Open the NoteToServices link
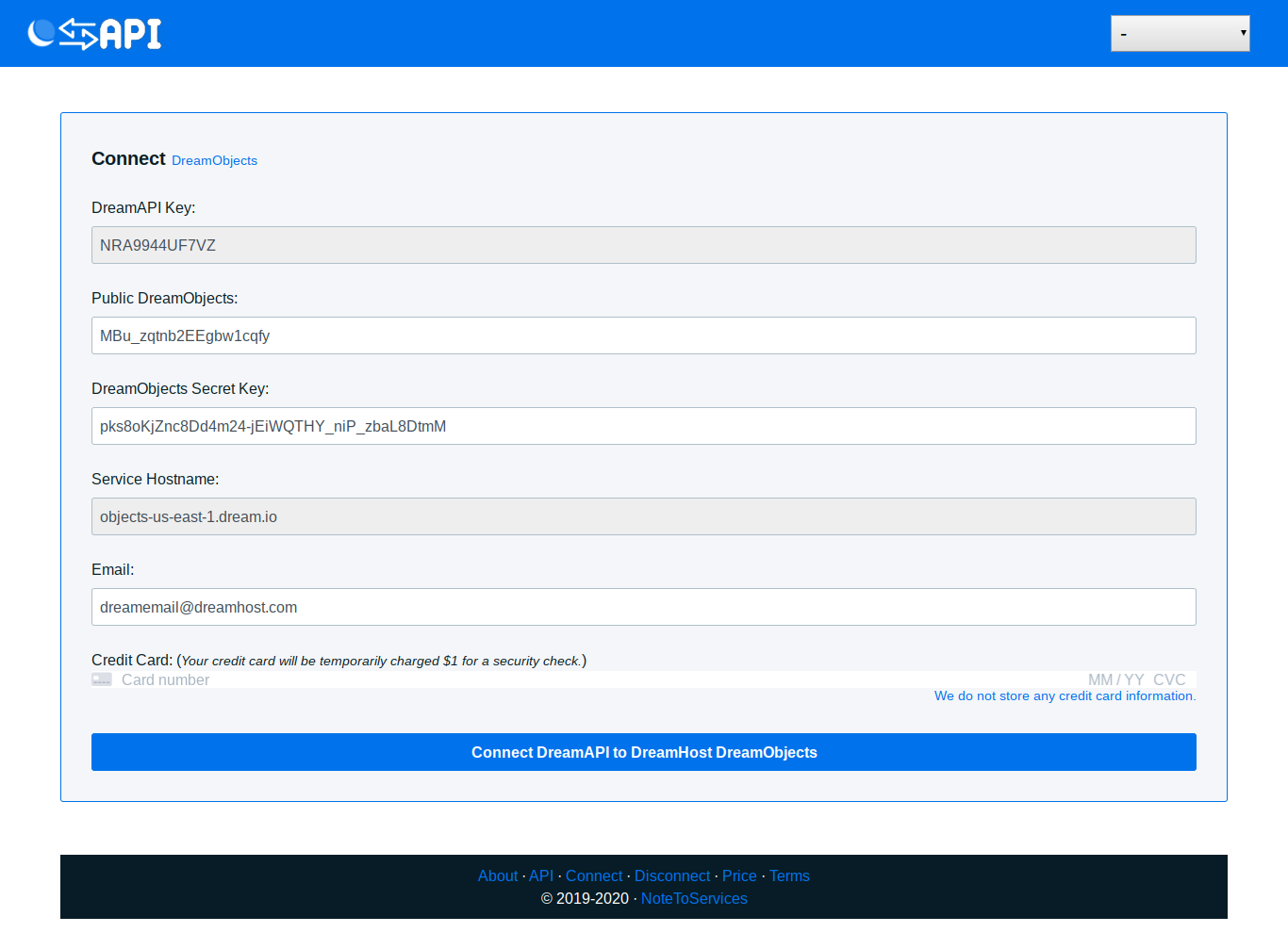1288x949 pixels. click(694, 898)
